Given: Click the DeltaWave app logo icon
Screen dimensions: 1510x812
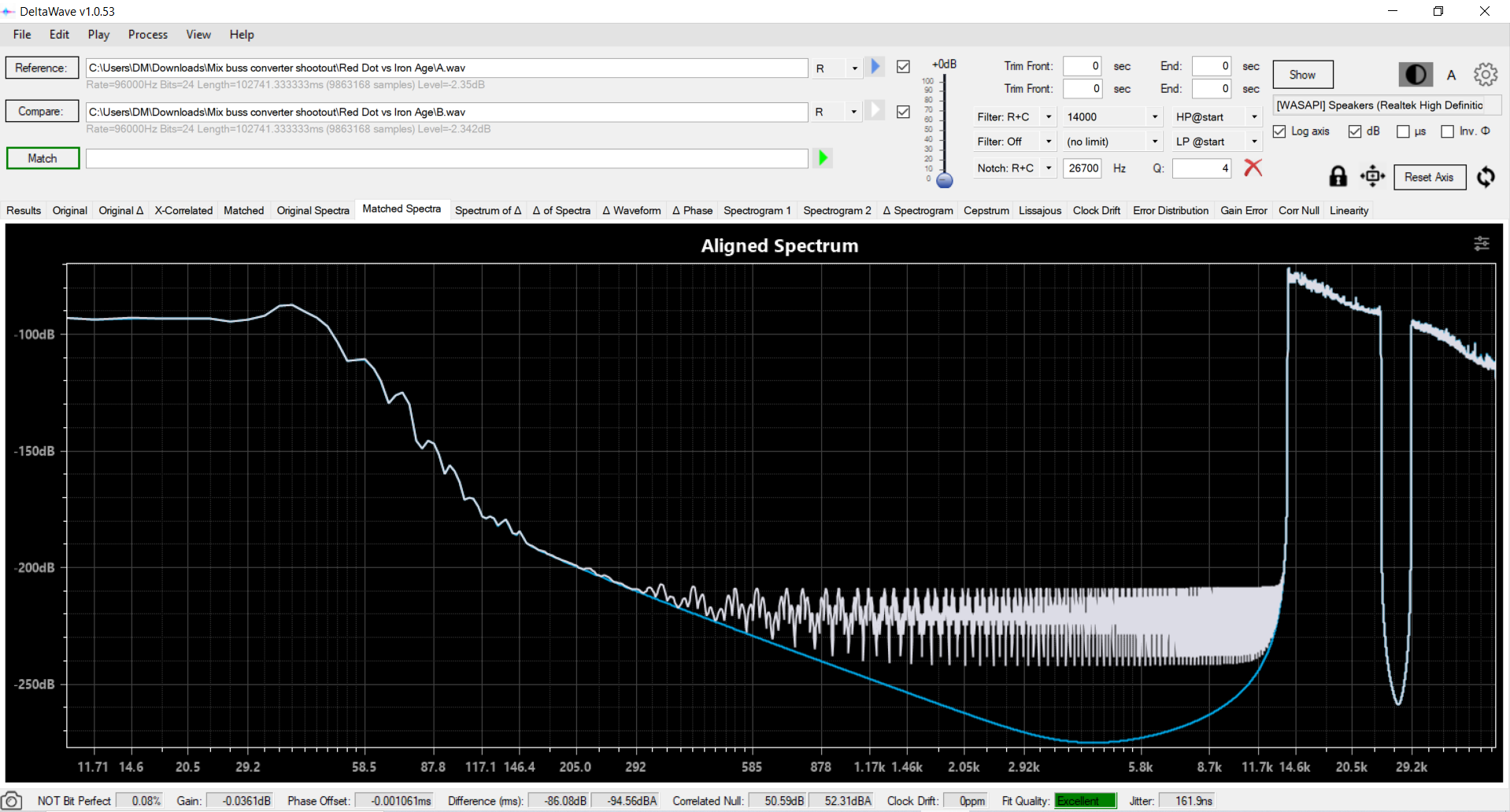Looking at the screenshot, I should tap(9, 12).
